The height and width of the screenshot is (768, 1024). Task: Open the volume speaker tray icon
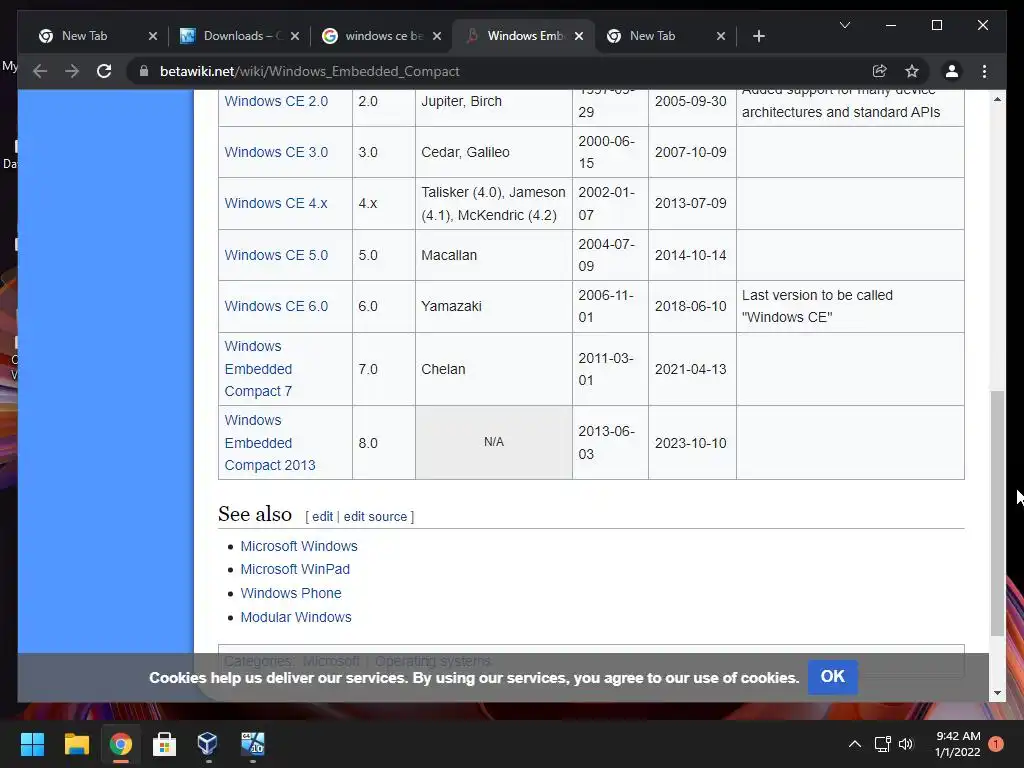905,744
